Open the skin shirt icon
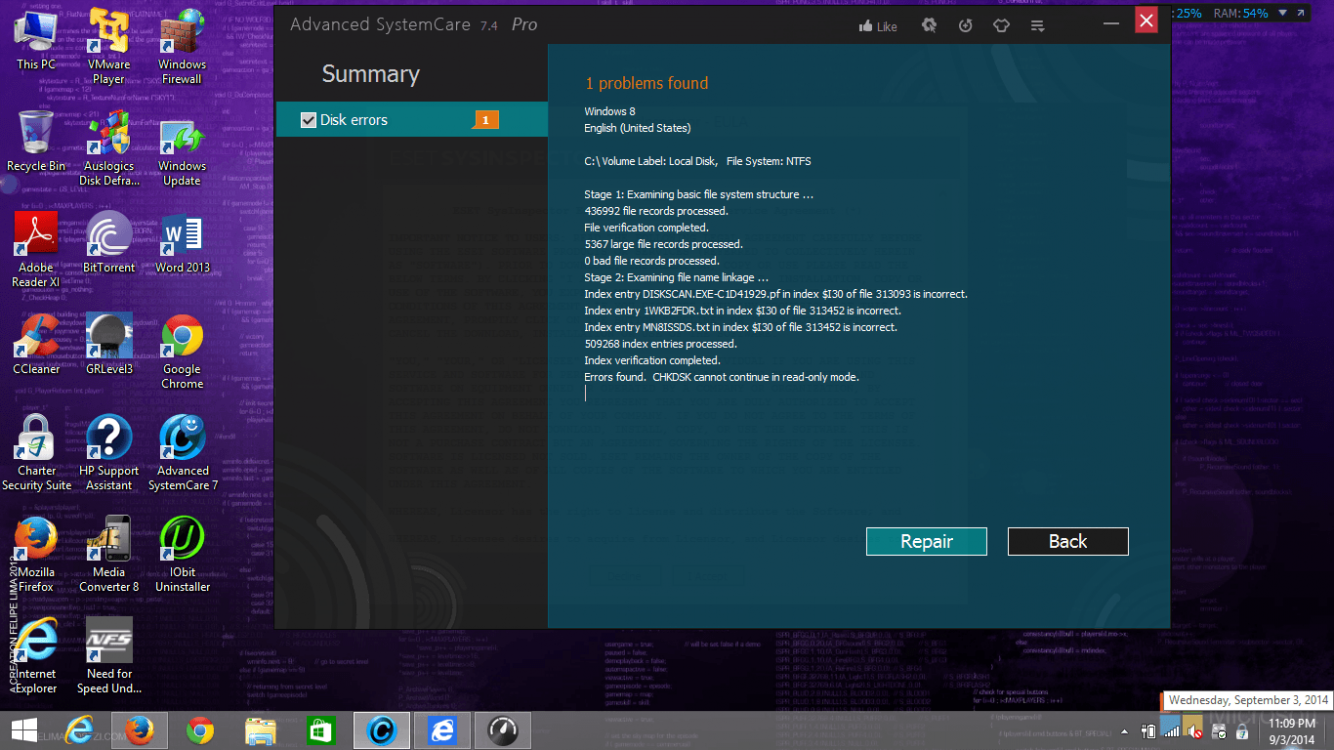The height and width of the screenshot is (750, 1334). 1001,25
